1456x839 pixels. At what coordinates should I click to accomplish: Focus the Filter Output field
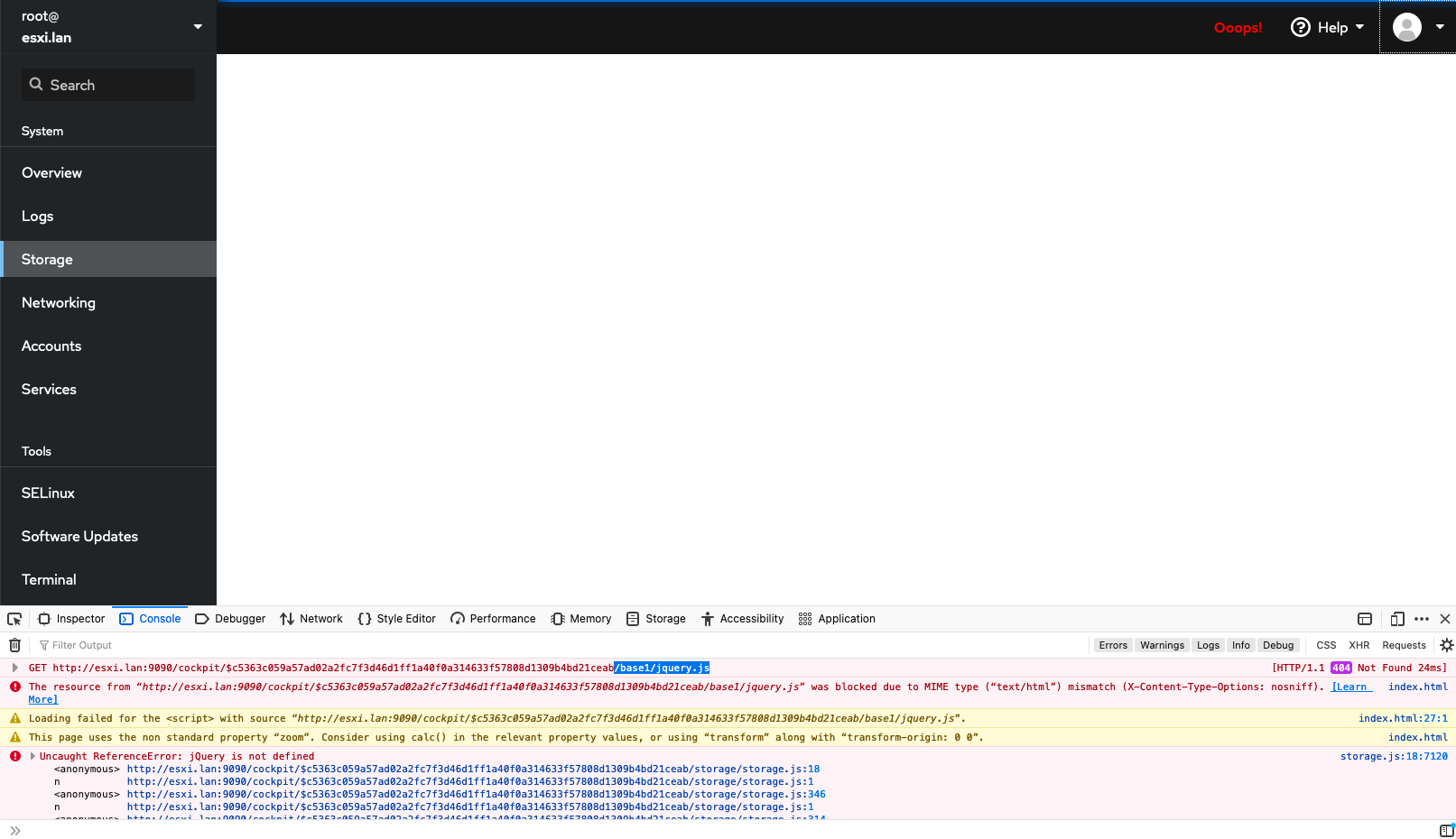tap(560, 645)
